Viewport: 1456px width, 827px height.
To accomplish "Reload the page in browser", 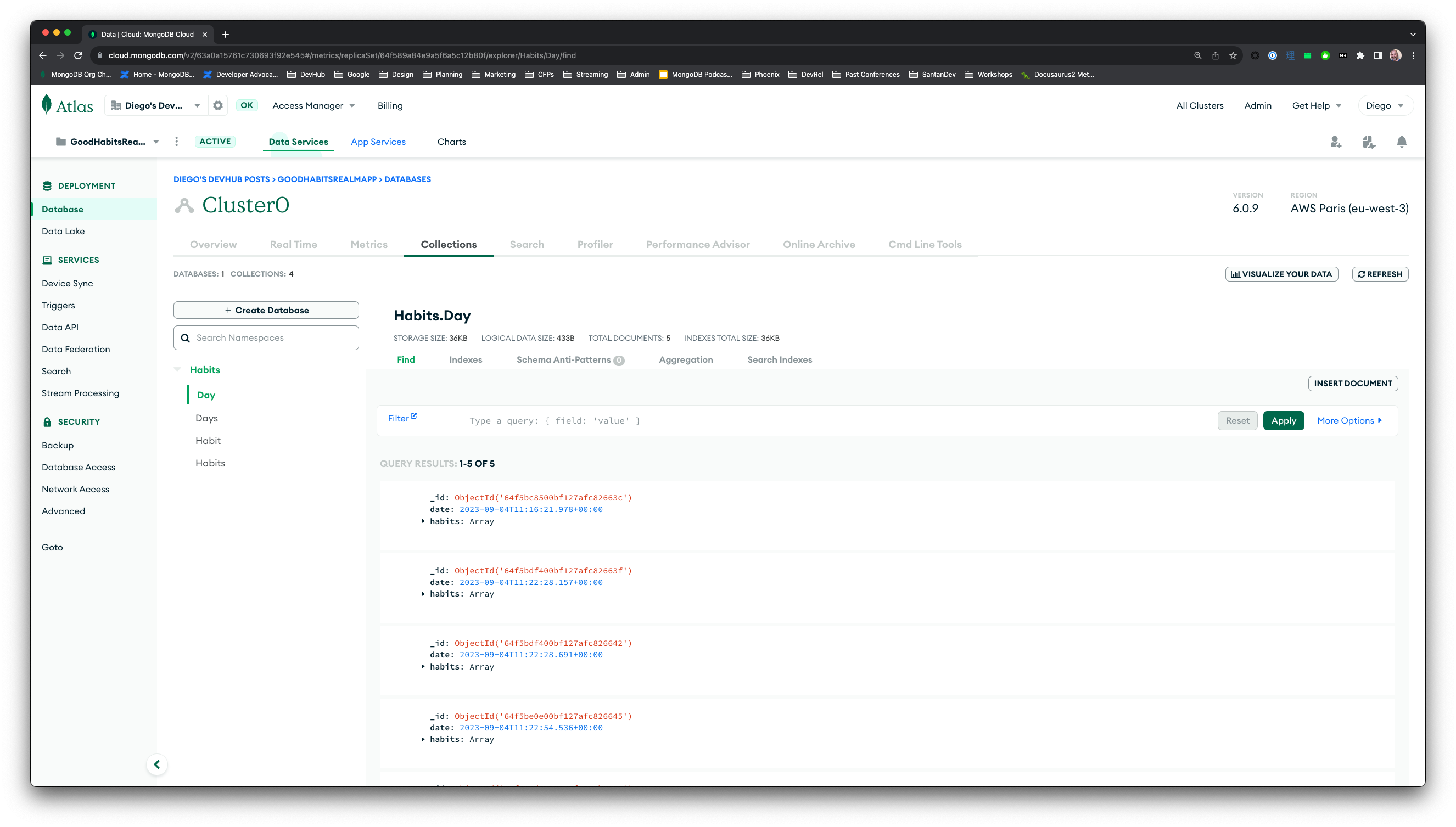I will (x=79, y=55).
